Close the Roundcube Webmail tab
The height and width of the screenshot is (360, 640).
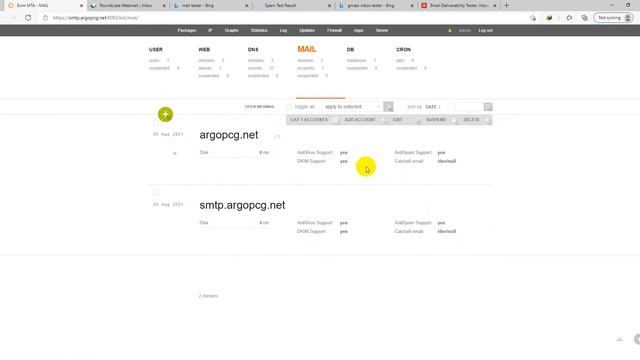click(164, 6)
